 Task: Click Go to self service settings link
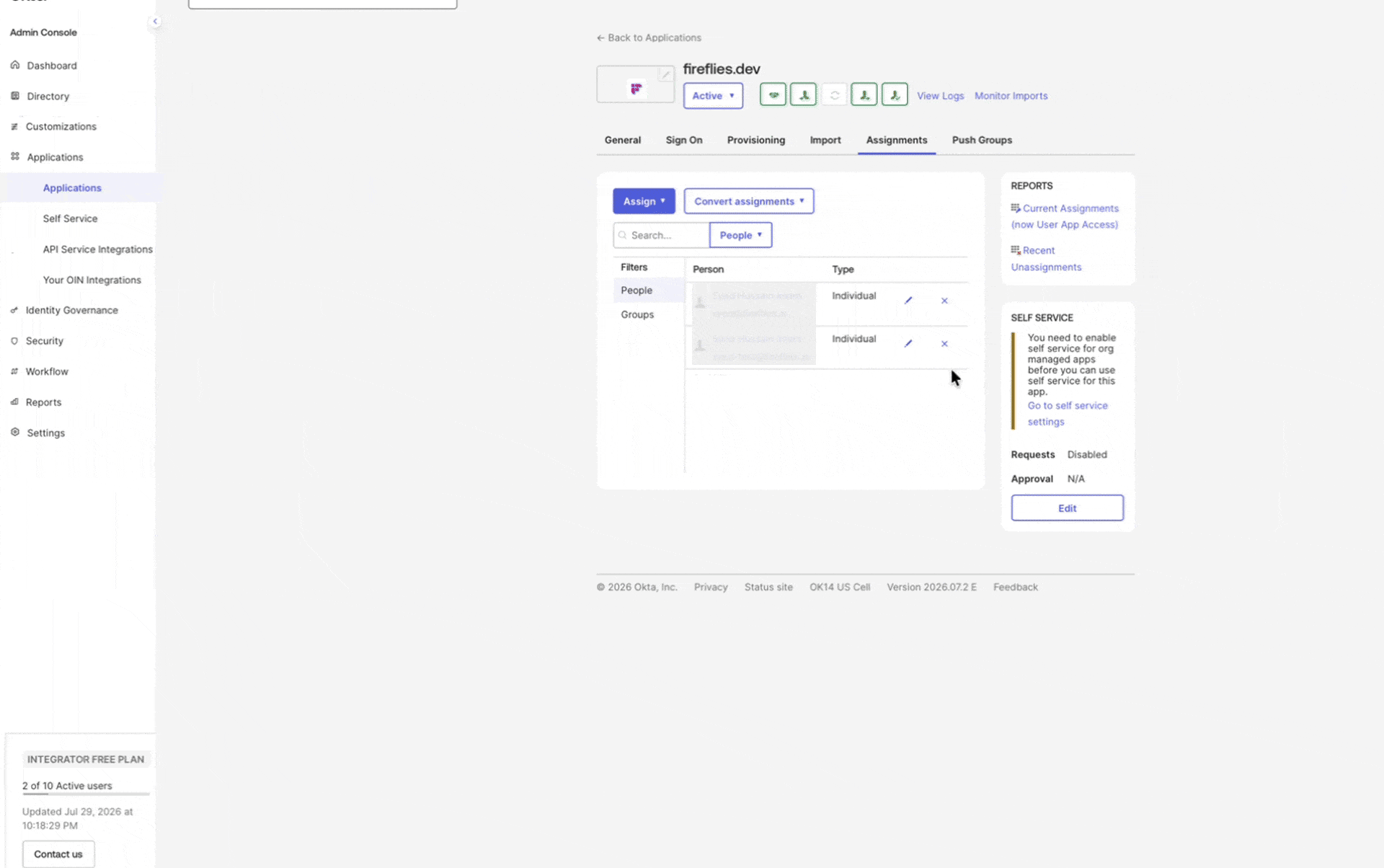(1068, 414)
